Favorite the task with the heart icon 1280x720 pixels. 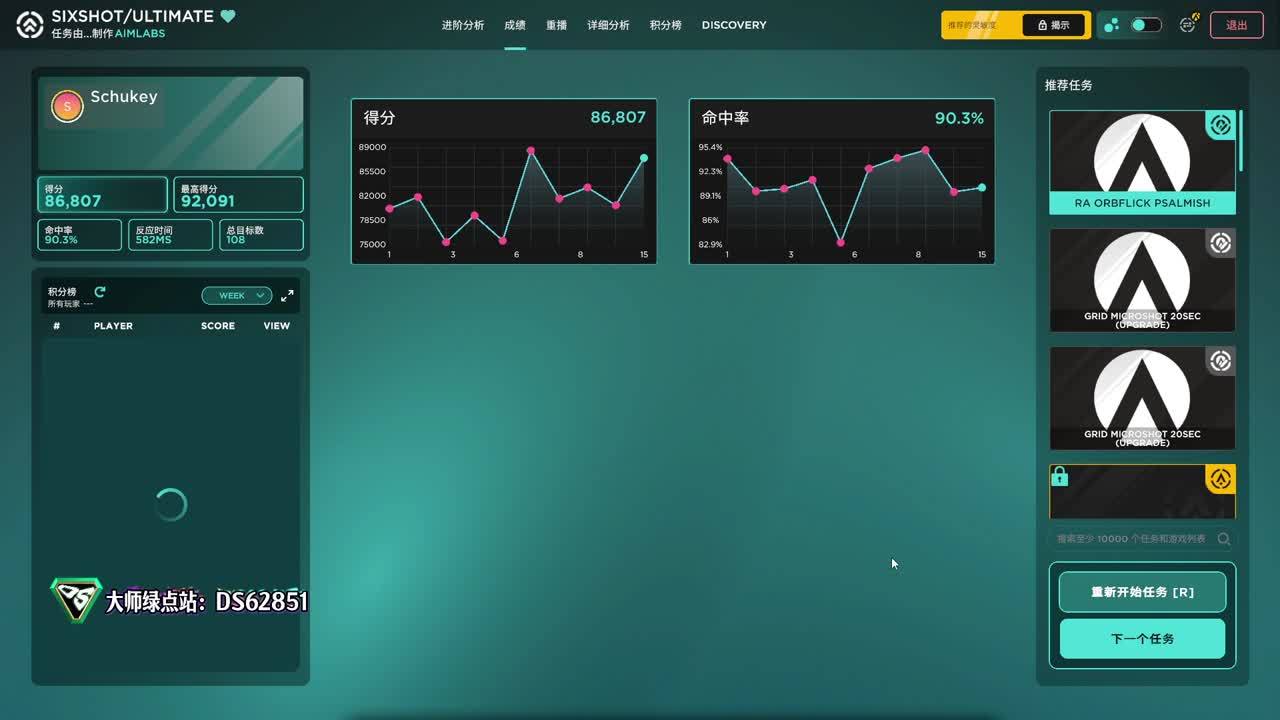[228, 16]
